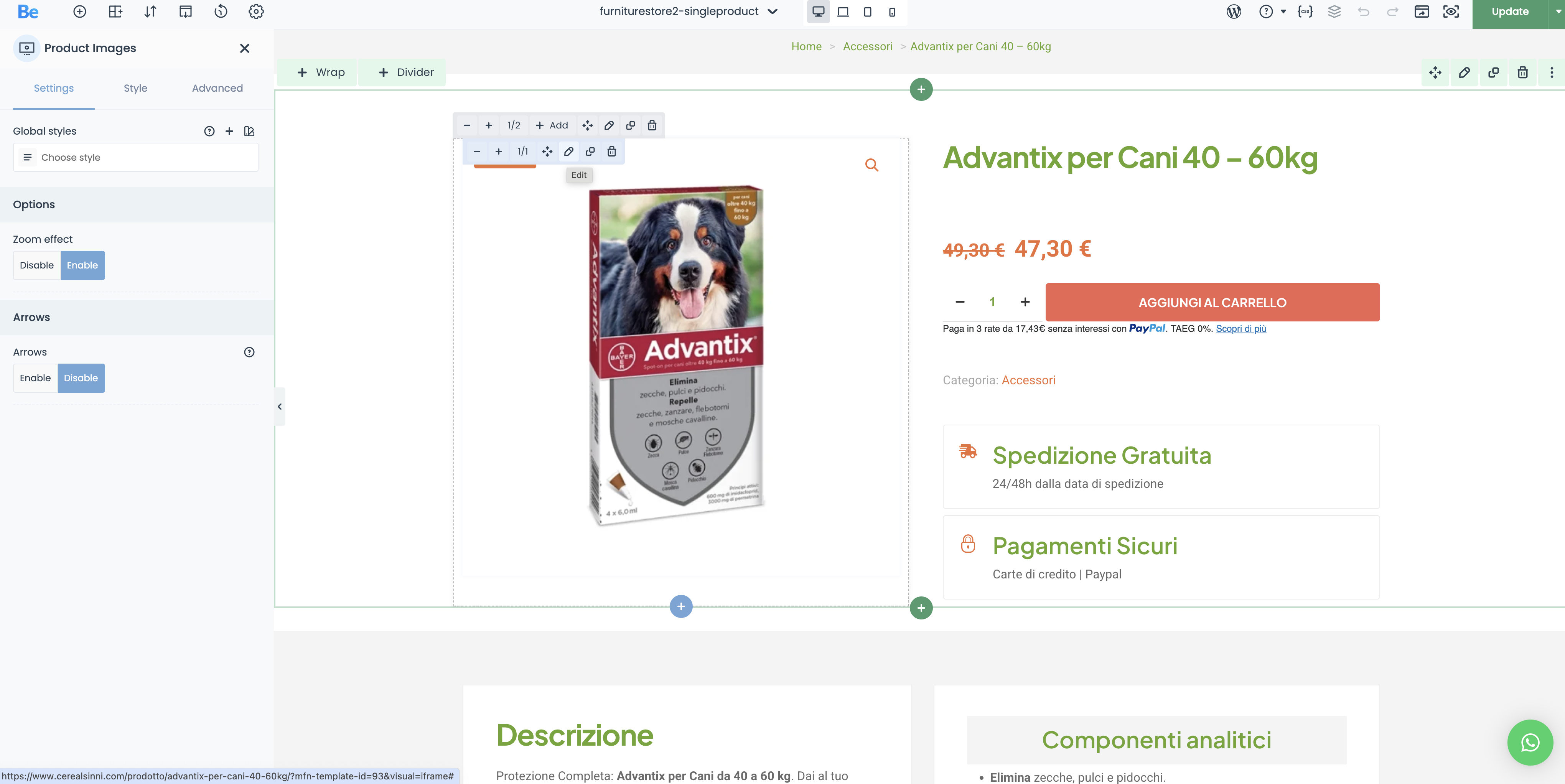Delete section using trash icon top right
Viewport: 1565px width, 784px height.
1522,72
